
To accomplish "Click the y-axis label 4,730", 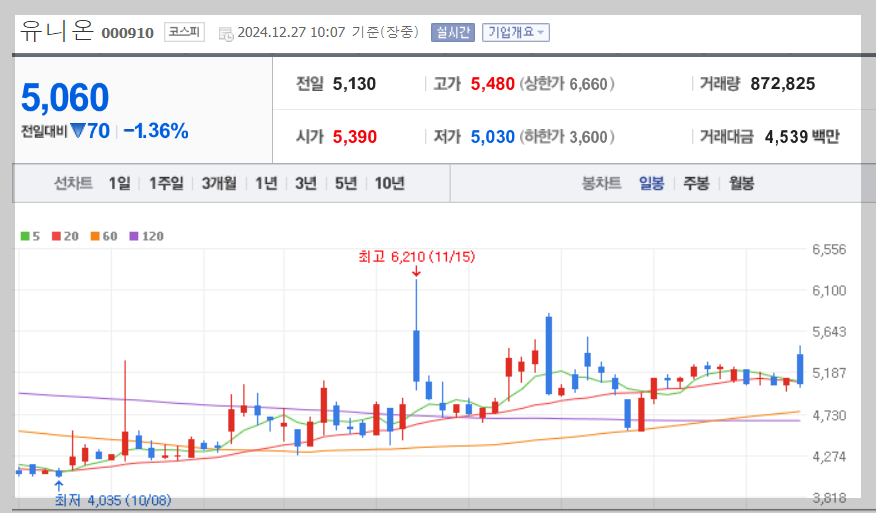I will (x=829, y=415).
